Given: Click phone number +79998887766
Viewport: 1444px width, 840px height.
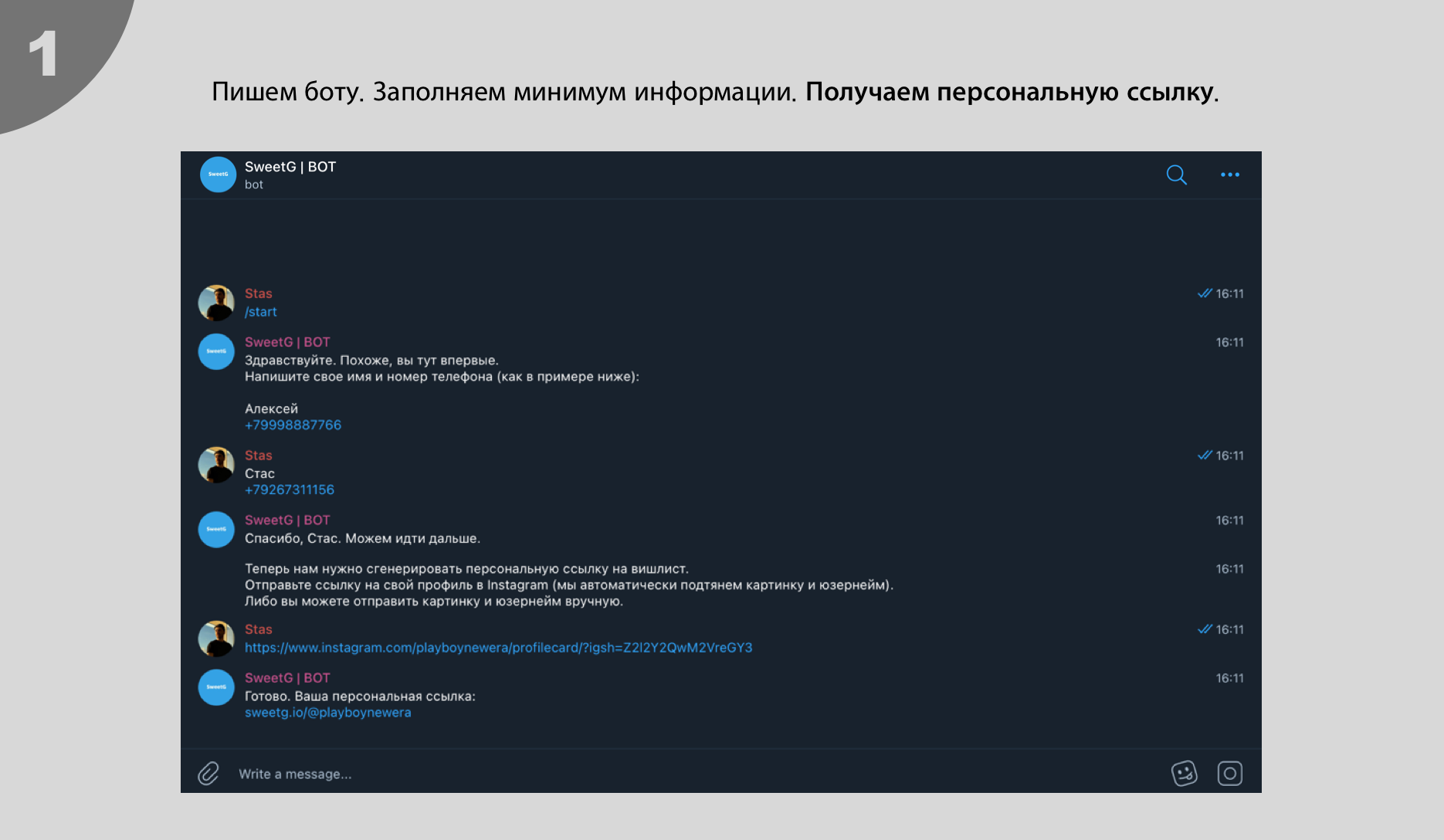Looking at the screenshot, I should pos(293,425).
